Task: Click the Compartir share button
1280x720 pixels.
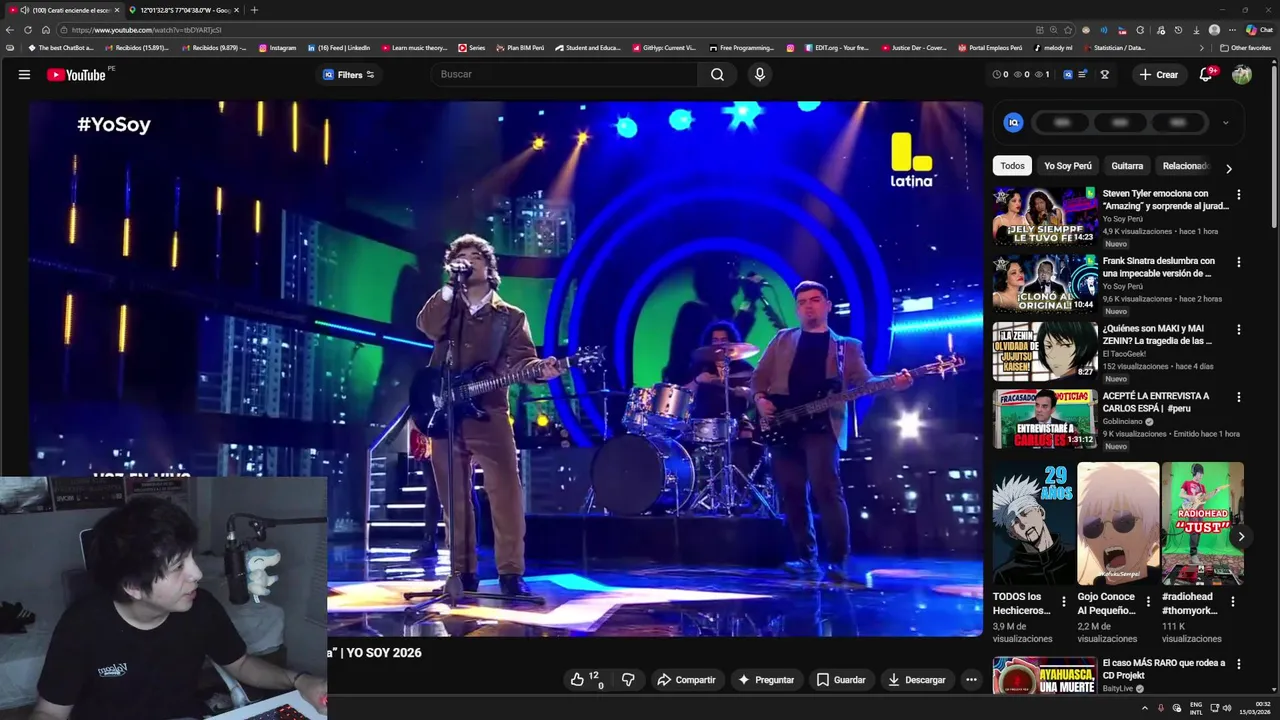Action: coord(686,679)
